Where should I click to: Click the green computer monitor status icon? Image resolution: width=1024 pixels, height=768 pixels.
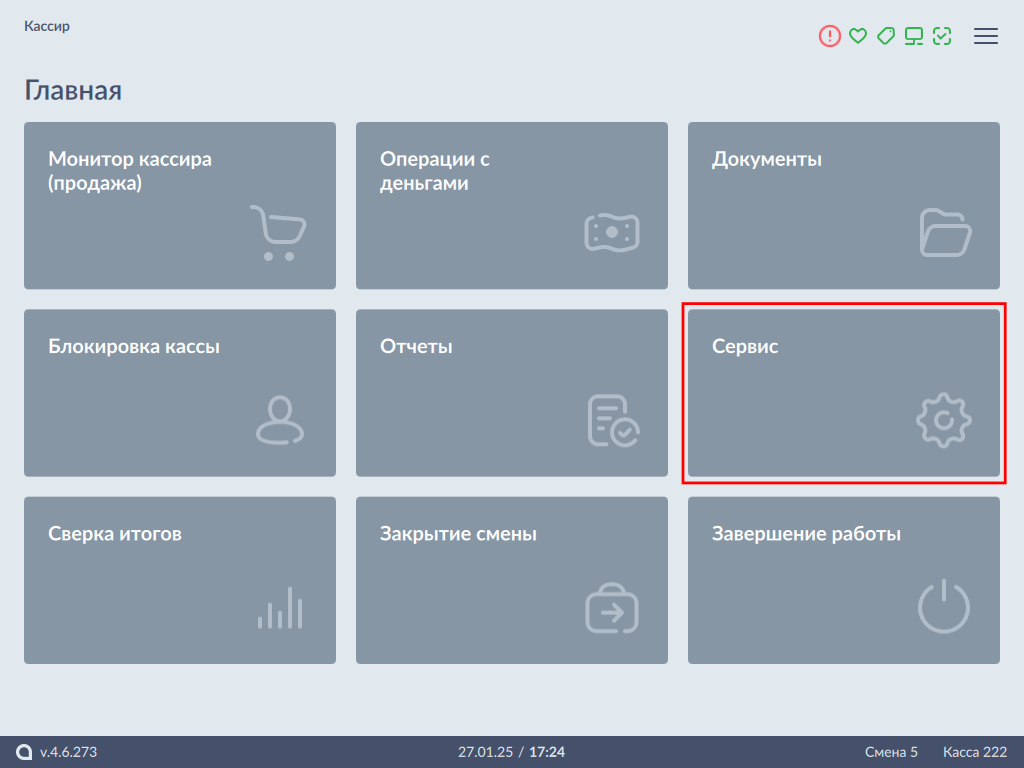coord(913,36)
